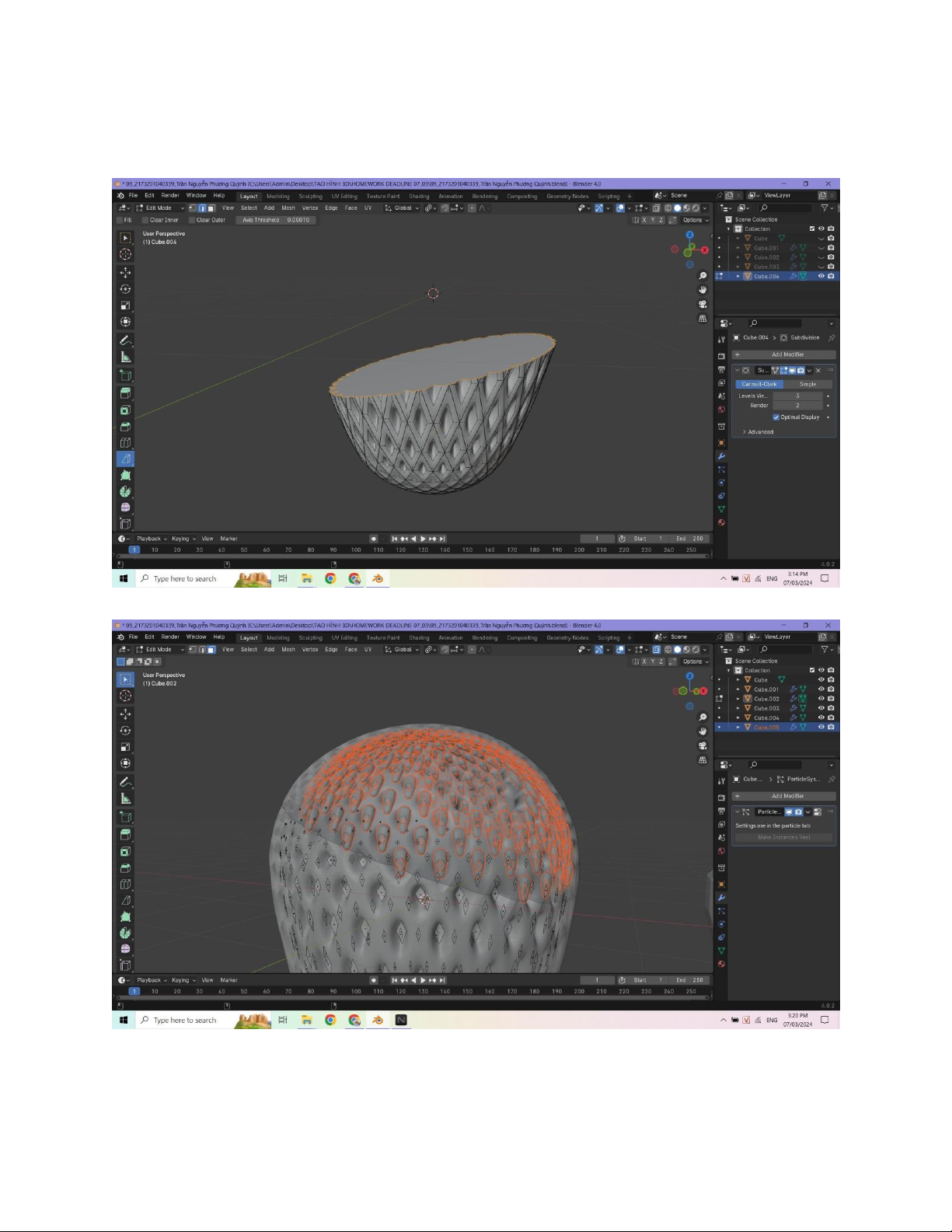
Task: Enable the Clear Inner checkbox
Action: click(x=145, y=220)
